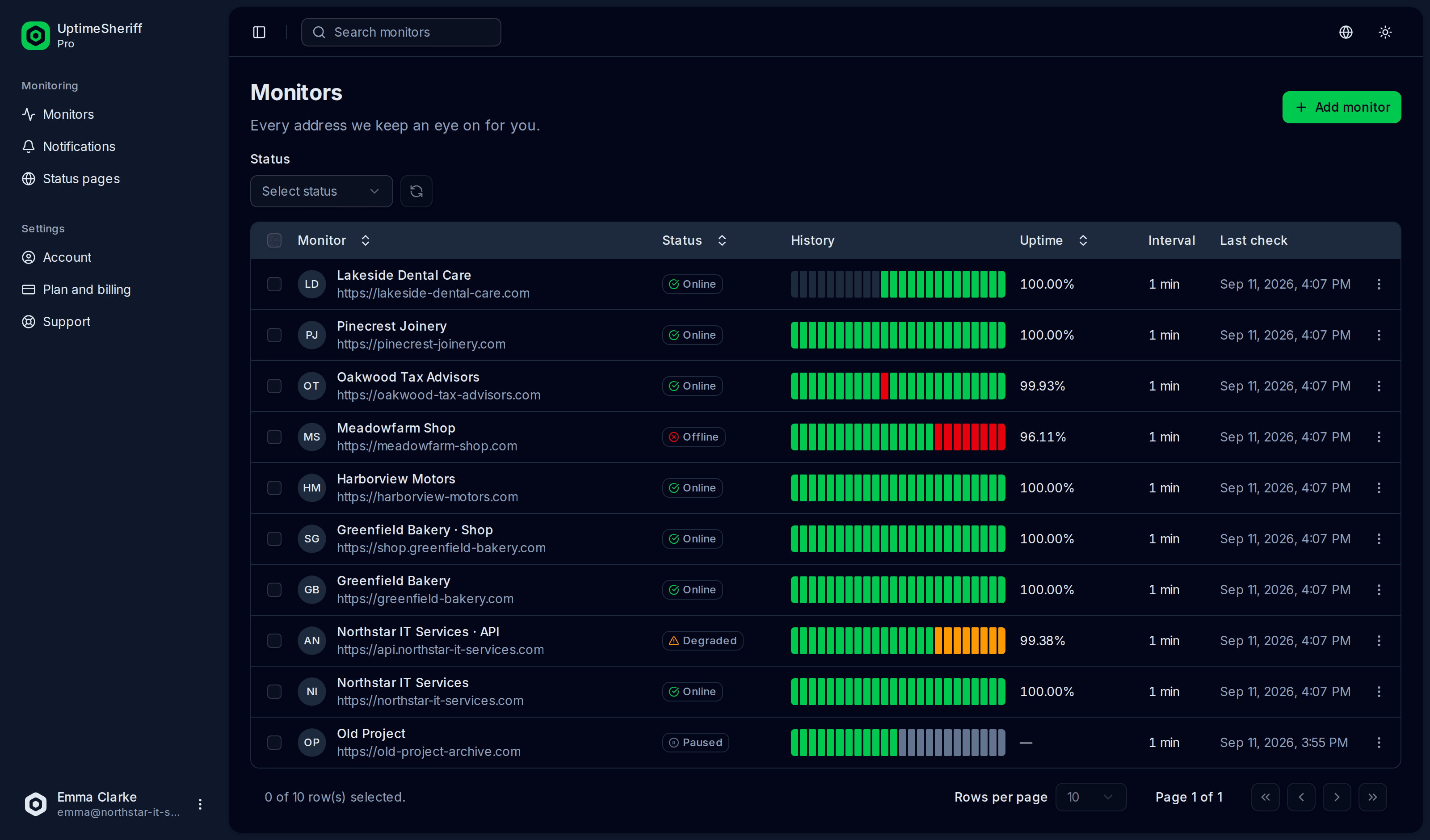The width and height of the screenshot is (1430, 840).
Task: Open https://api.northstar-it-services.com link
Action: (440, 650)
